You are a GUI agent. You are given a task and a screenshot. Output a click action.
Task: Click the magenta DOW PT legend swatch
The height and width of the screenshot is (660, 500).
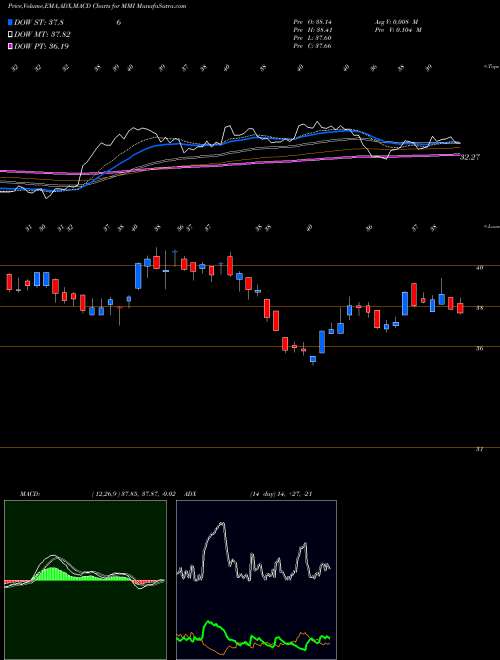(11, 47)
